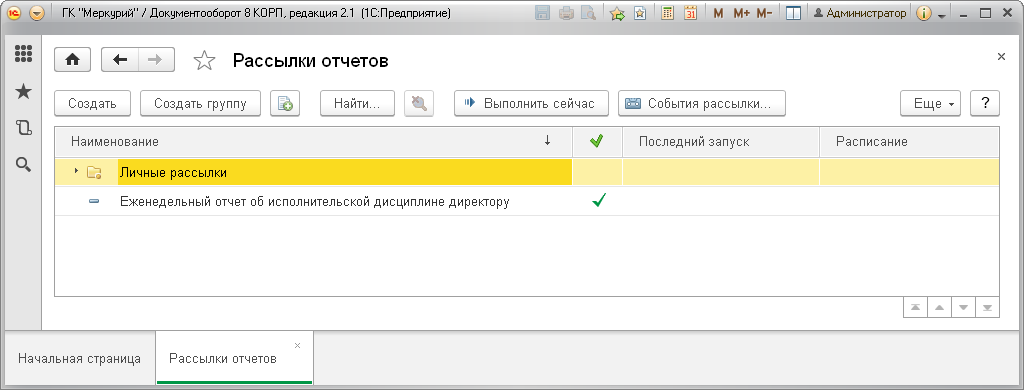
Task: Jump to list top arrow button
Action: (x=916, y=308)
